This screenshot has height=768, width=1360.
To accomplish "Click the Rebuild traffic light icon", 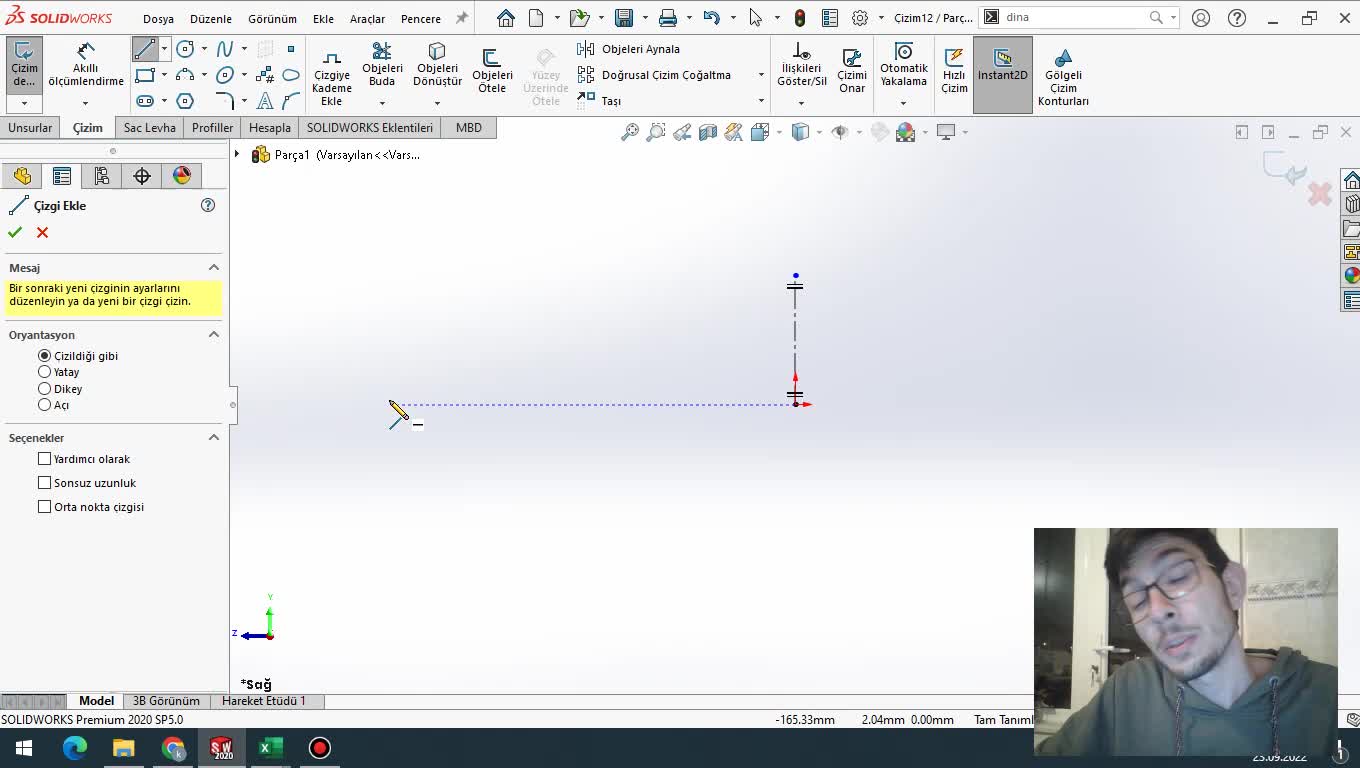I will [799, 18].
